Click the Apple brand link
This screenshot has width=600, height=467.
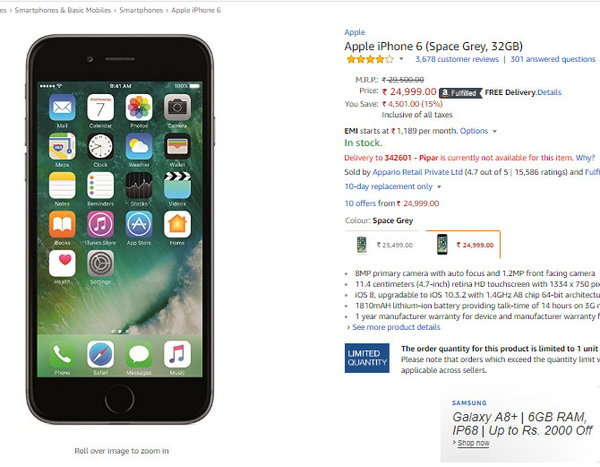(x=355, y=32)
